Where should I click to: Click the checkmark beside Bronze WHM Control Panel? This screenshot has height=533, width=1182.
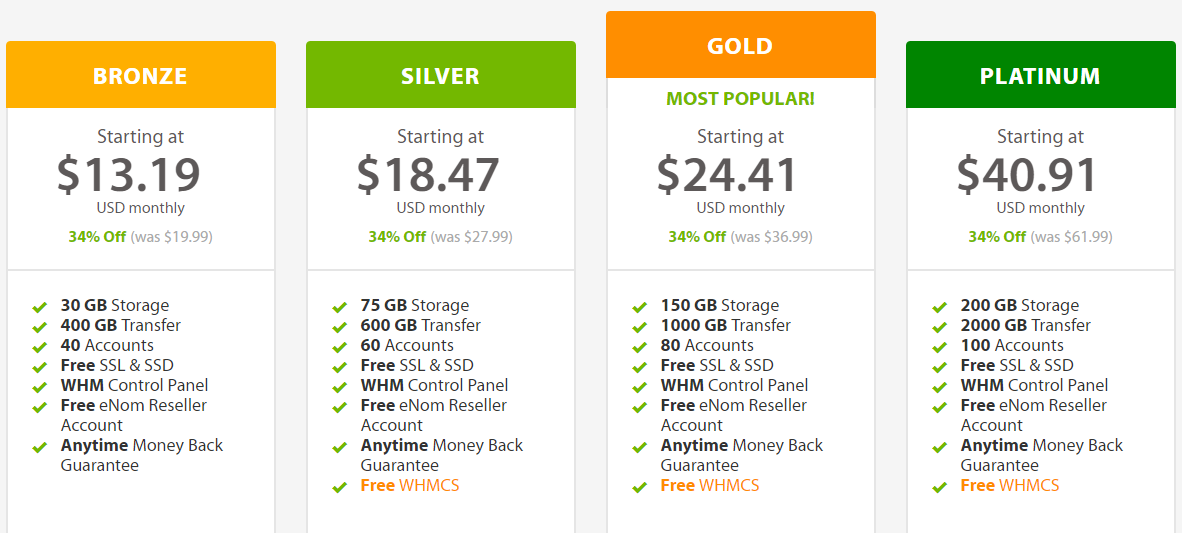40,387
